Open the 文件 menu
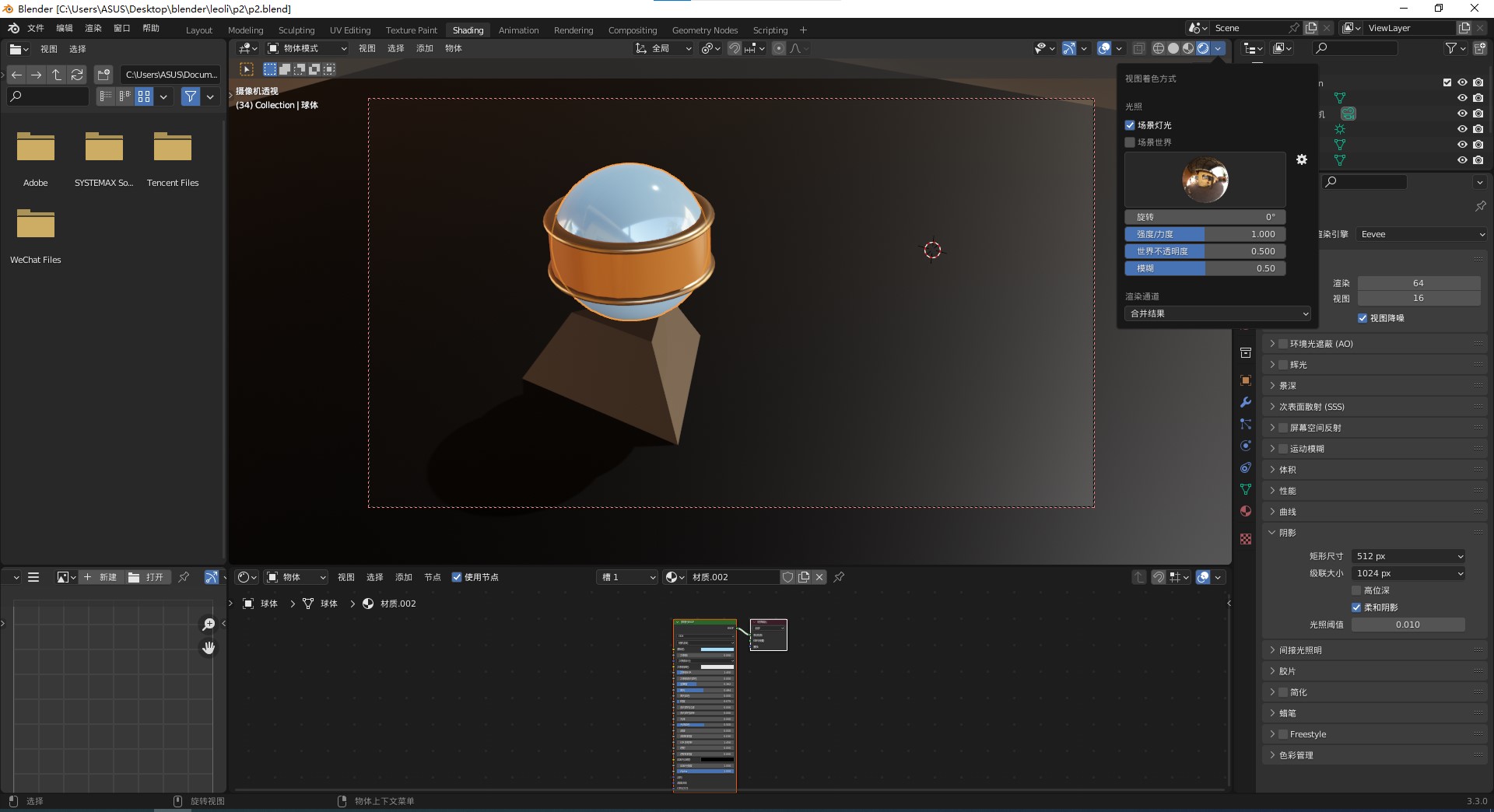 coord(36,28)
